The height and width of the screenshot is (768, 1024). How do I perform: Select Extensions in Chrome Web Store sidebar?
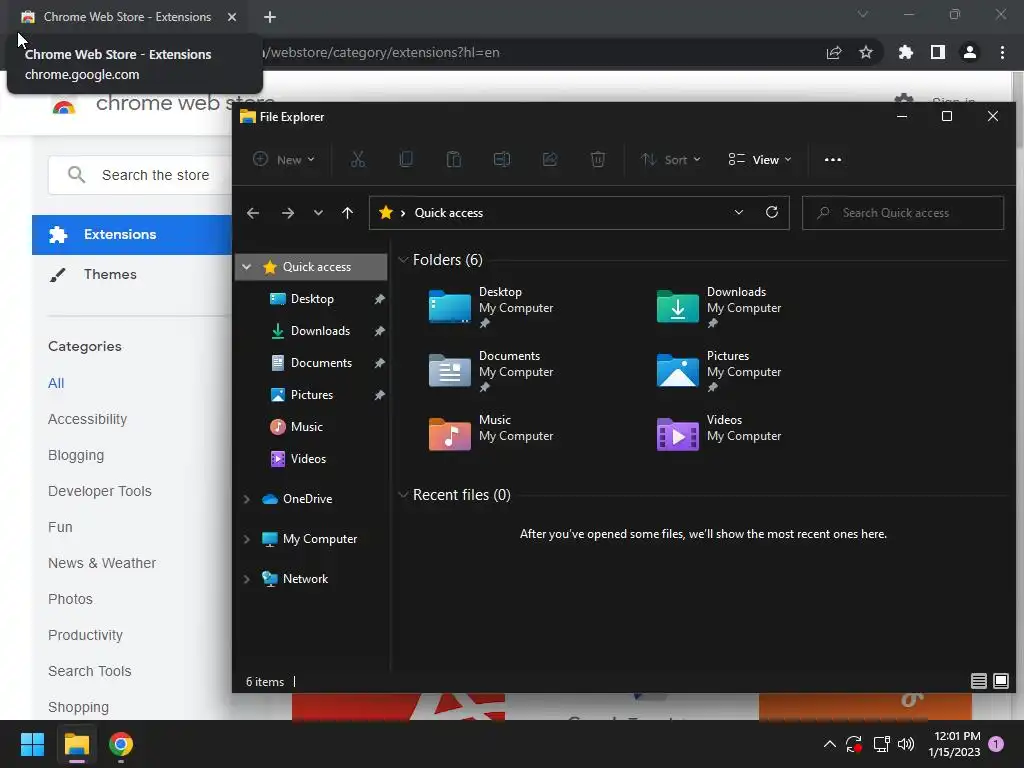pos(132,234)
